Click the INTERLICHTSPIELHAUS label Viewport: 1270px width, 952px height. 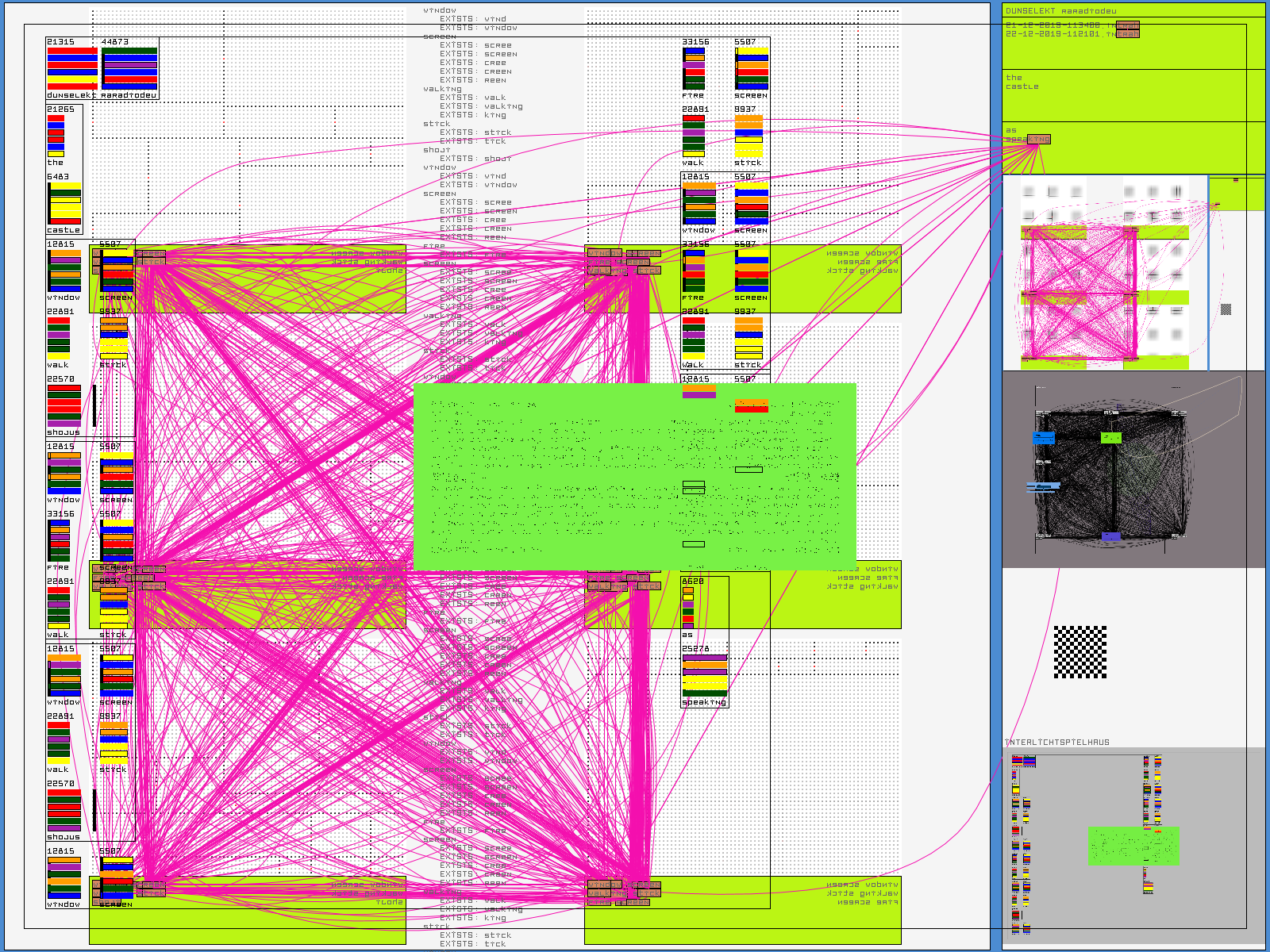[1057, 743]
